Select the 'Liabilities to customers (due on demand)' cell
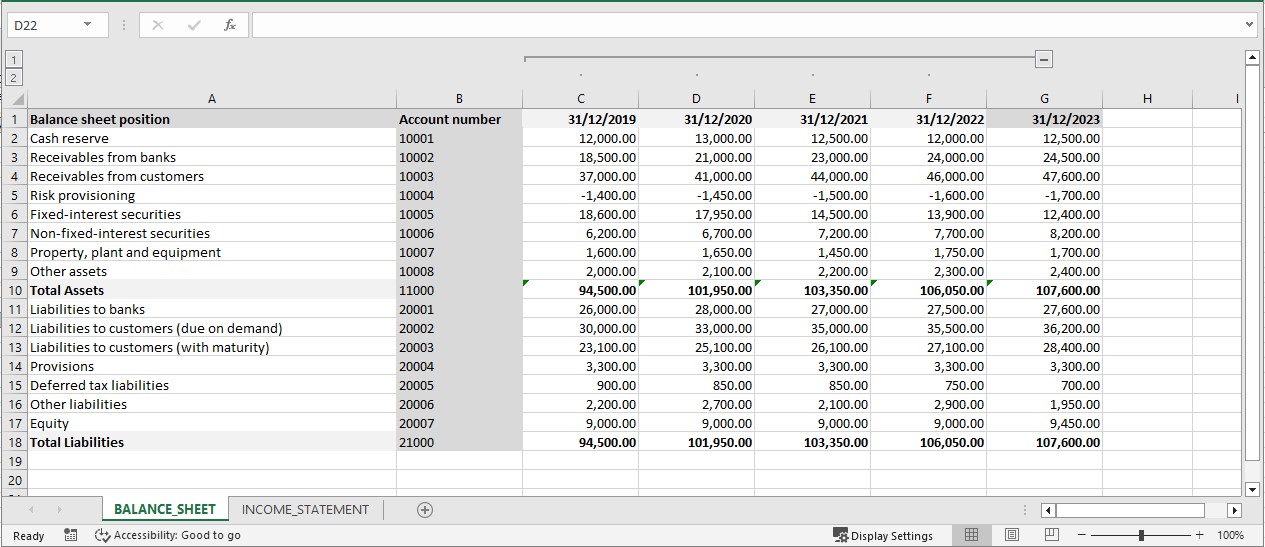 212,328
